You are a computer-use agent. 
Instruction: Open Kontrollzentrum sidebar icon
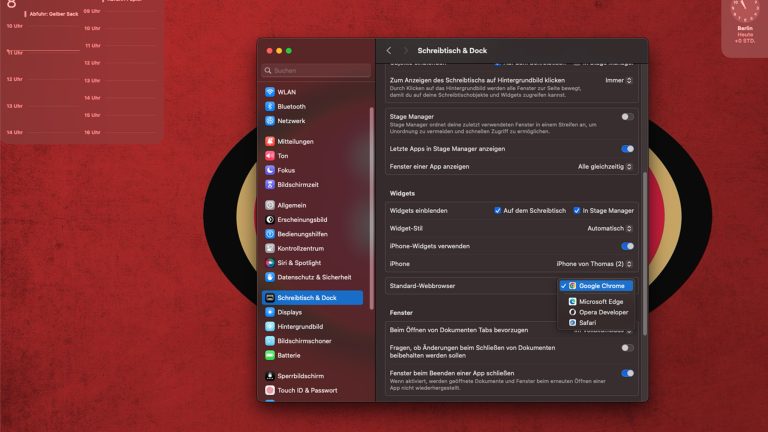pyautogui.click(x=270, y=248)
